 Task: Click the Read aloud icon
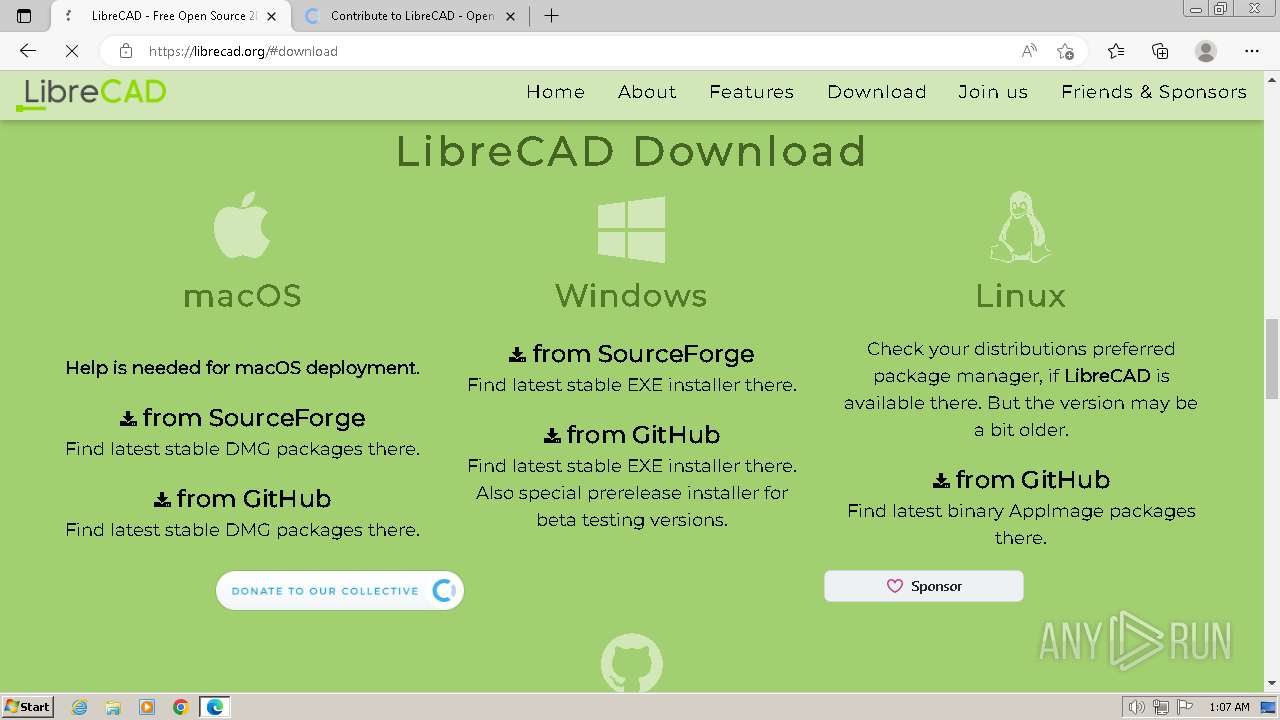pos(1029,51)
